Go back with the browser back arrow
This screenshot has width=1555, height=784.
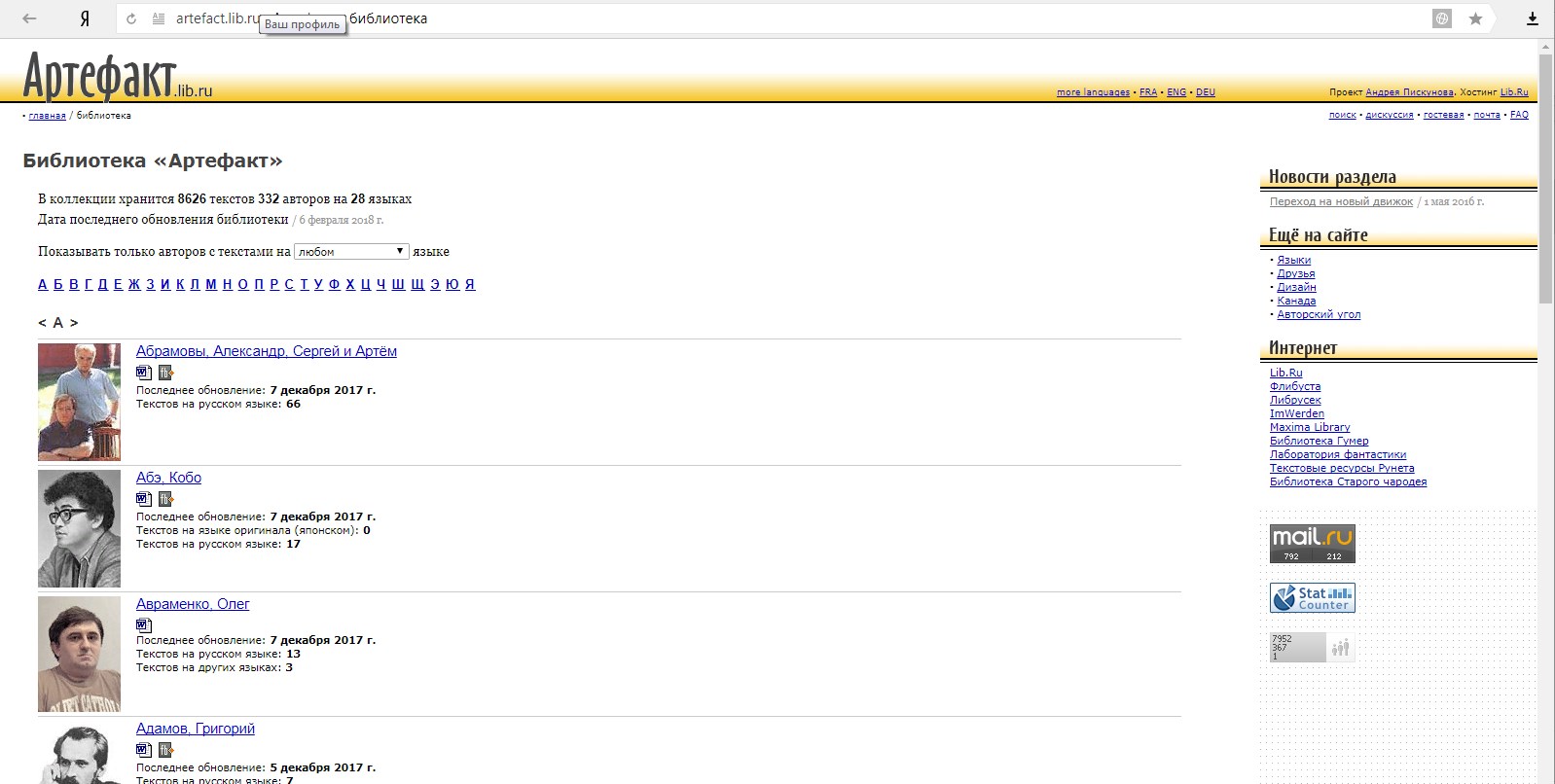click(x=29, y=18)
